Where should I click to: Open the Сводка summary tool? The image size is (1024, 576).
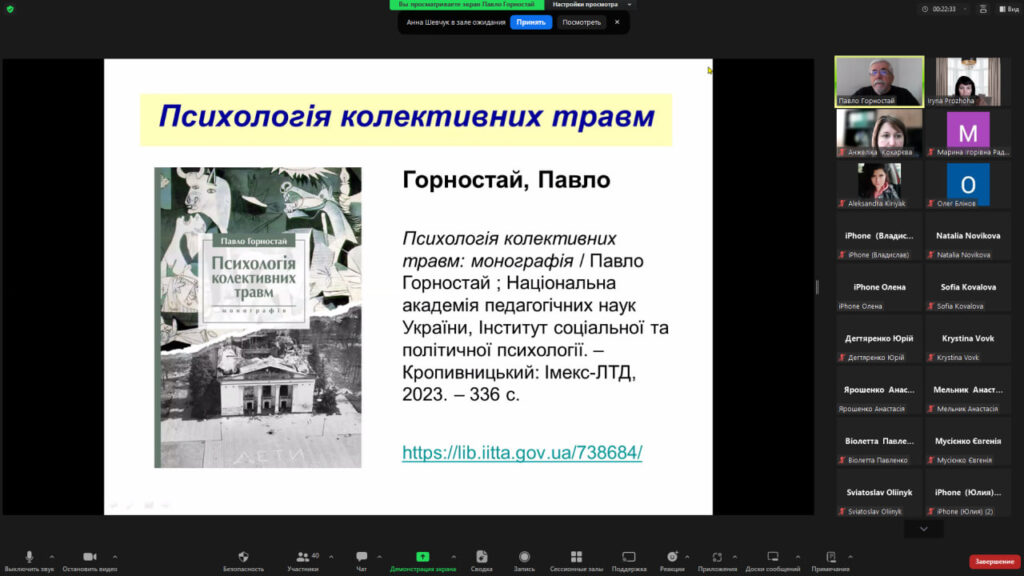click(481, 558)
